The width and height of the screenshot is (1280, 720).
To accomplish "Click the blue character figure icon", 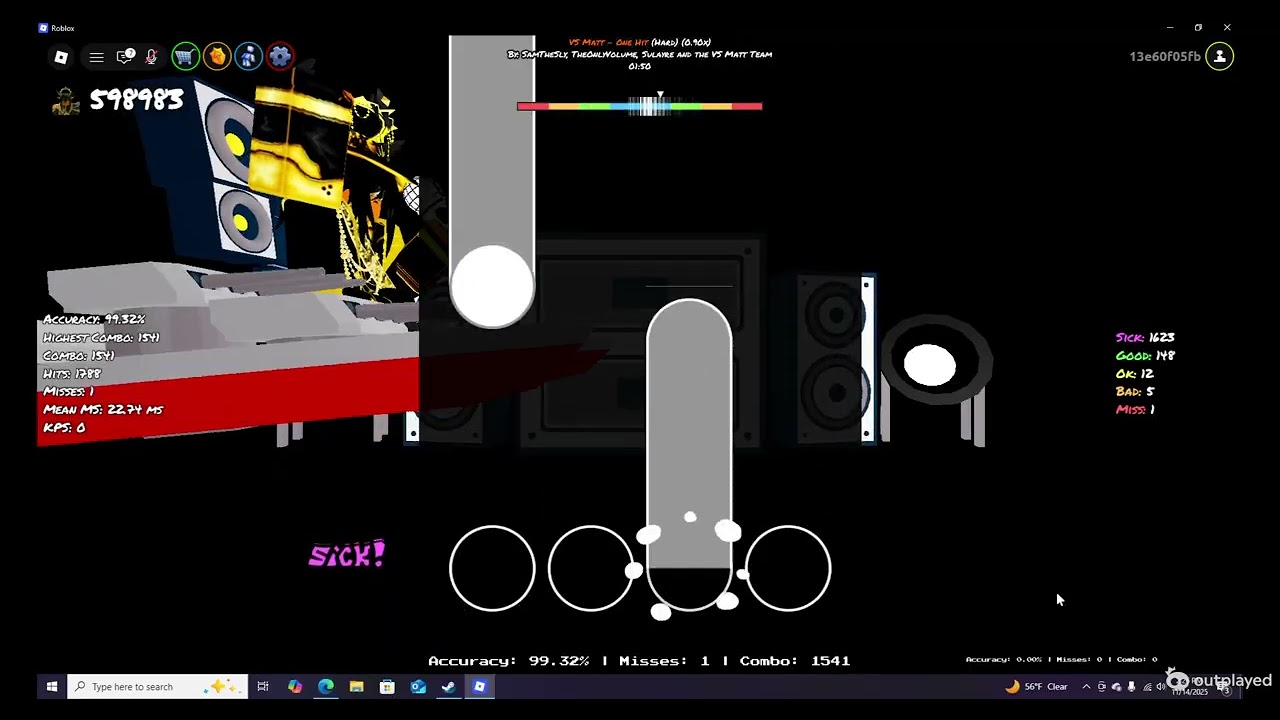I will [248, 57].
